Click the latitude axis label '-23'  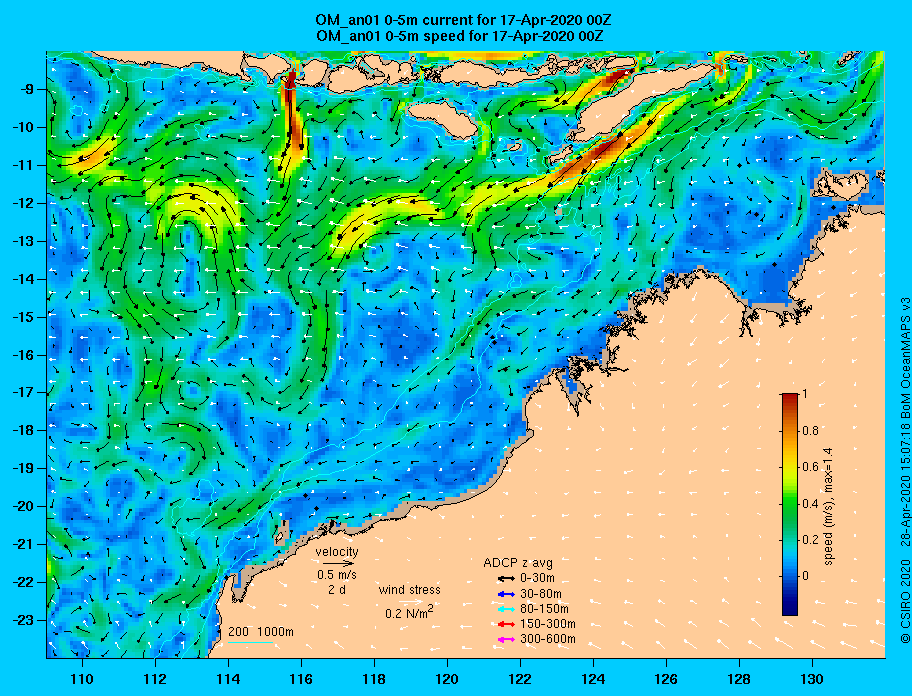23,620
